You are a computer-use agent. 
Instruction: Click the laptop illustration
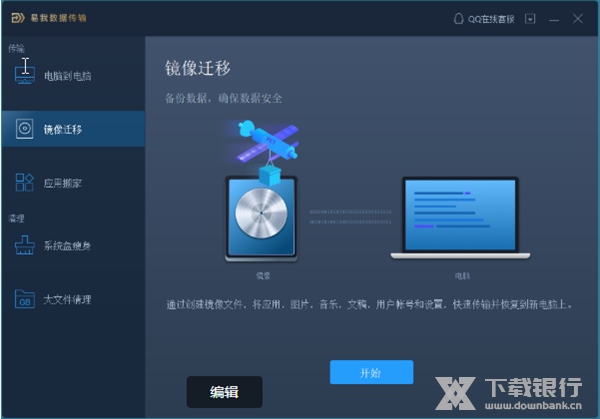(460, 218)
